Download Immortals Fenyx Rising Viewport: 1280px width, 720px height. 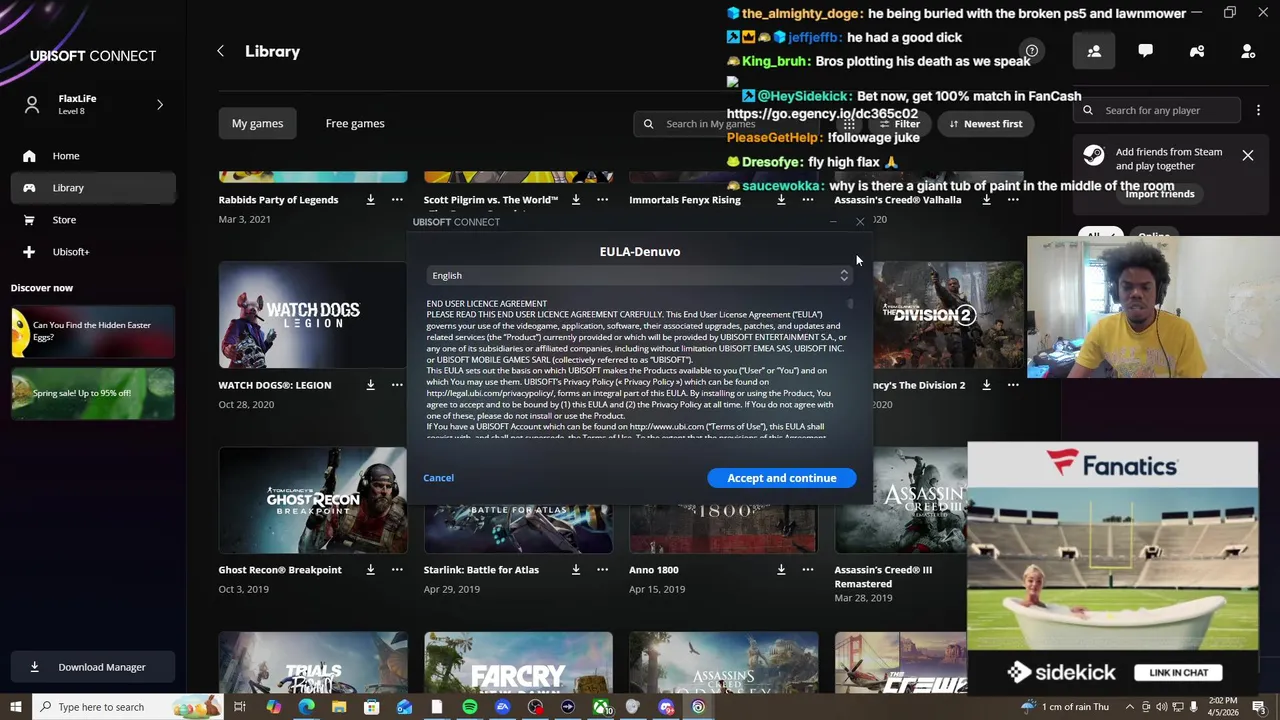click(x=781, y=200)
